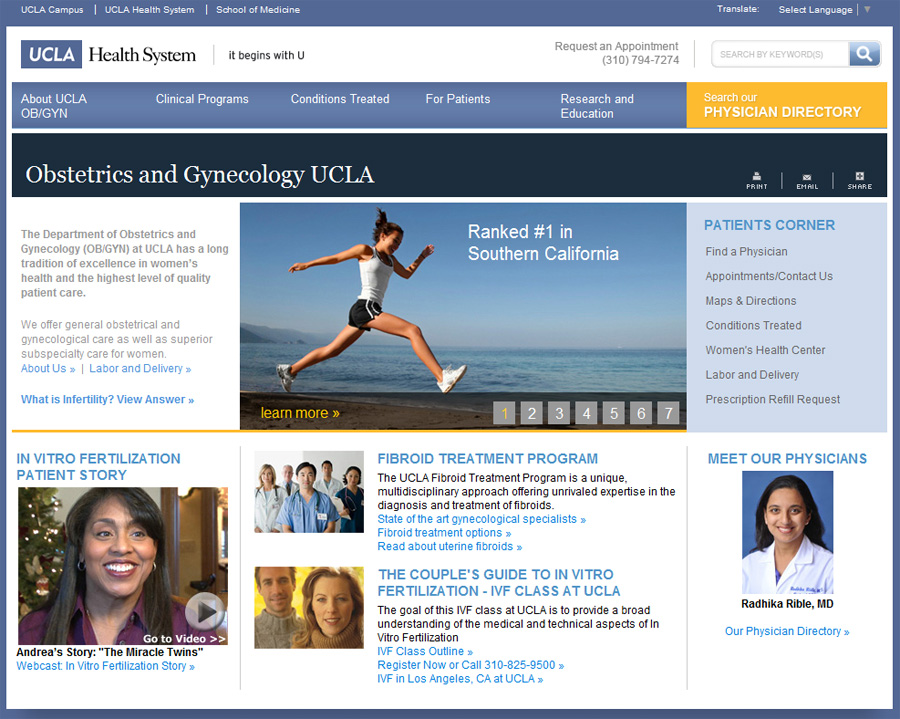Open Research and Education menu

[597, 106]
